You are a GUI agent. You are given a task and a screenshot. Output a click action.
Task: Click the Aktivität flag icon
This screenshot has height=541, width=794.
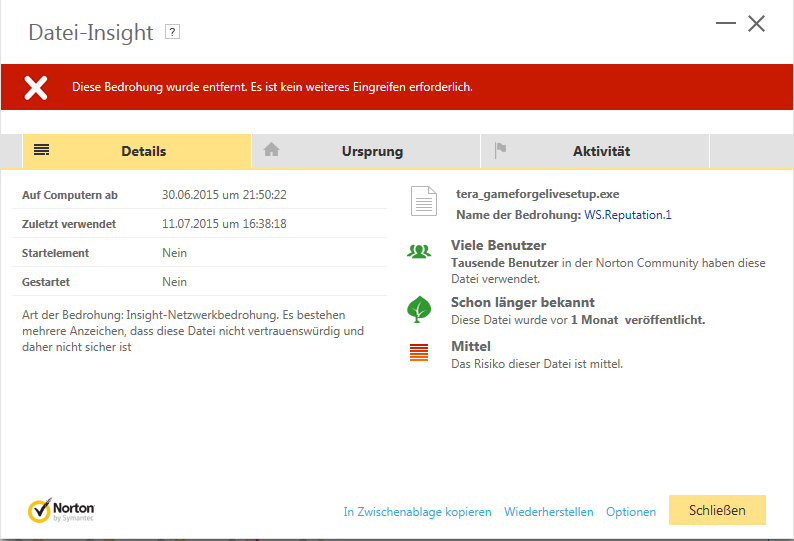[x=500, y=149]
